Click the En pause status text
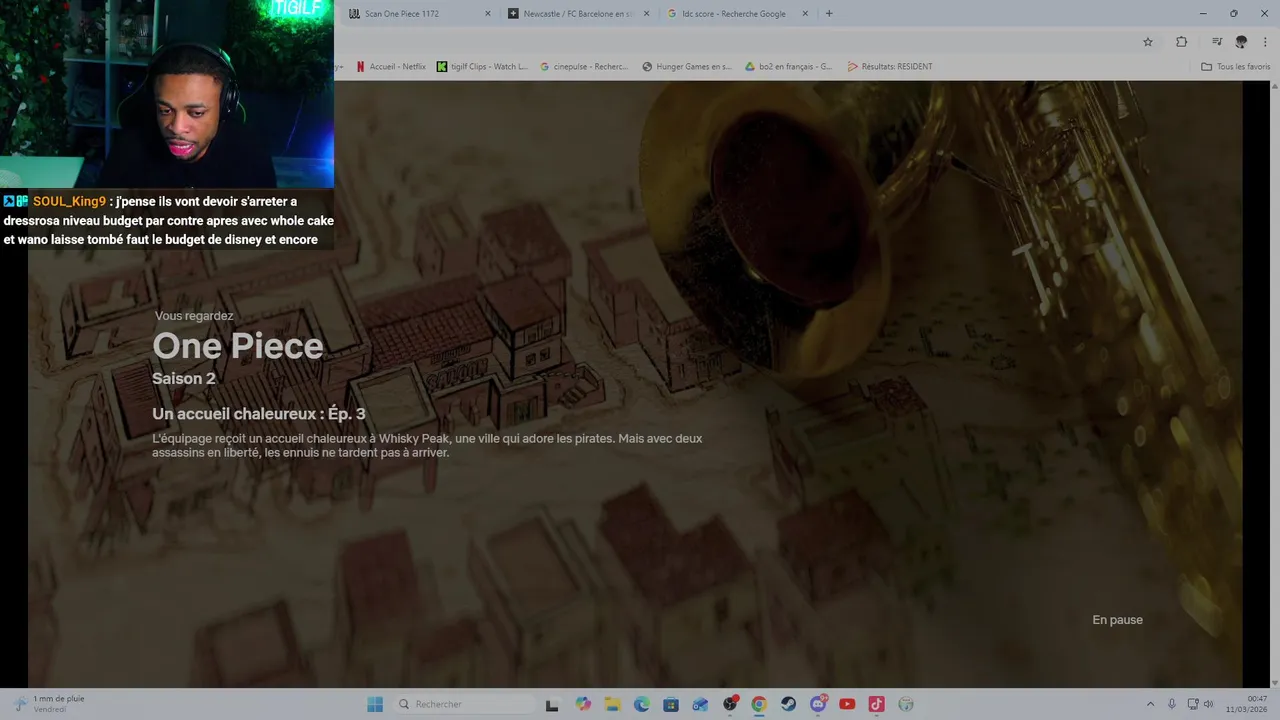Screen dimensions: 1280x720 [x=1117, y=620]
